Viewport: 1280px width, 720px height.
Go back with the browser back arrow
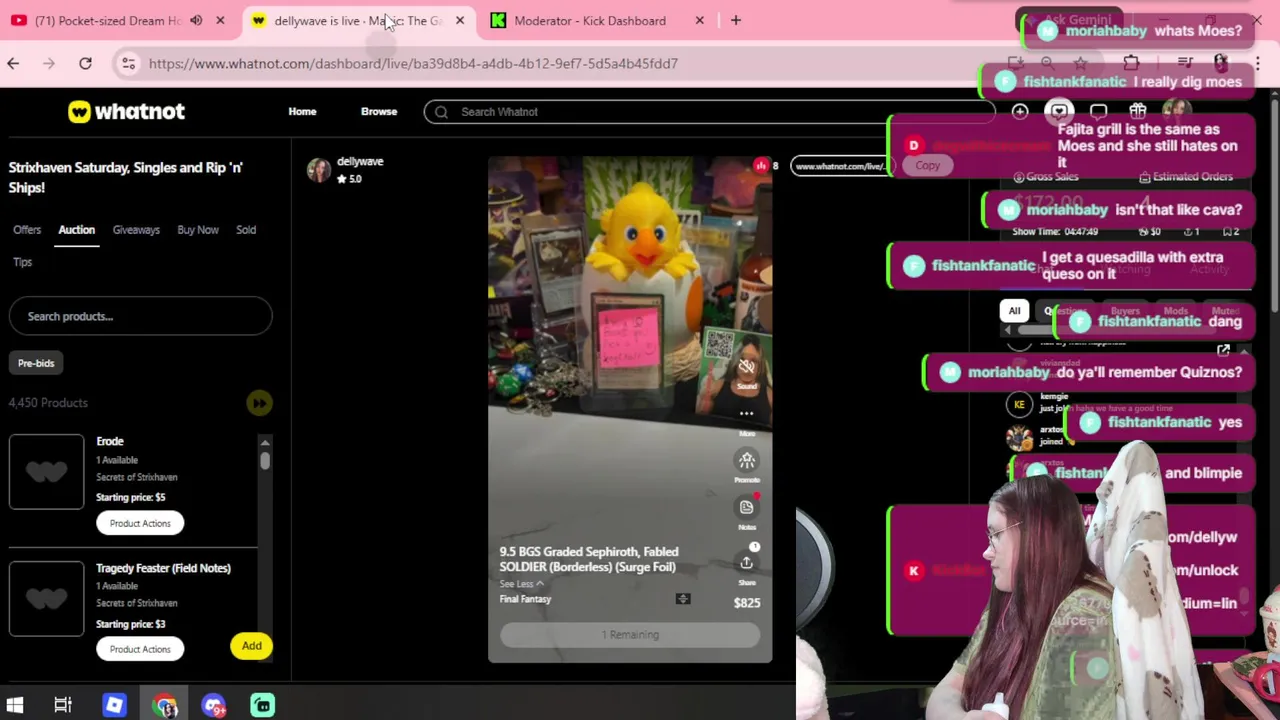pyautogui.click(x=13, y=63)
